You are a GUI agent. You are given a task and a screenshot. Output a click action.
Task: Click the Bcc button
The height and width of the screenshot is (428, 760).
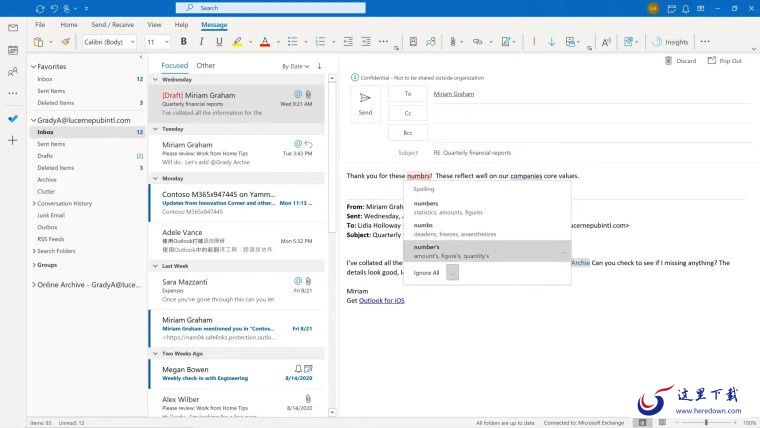click(408, 133)
